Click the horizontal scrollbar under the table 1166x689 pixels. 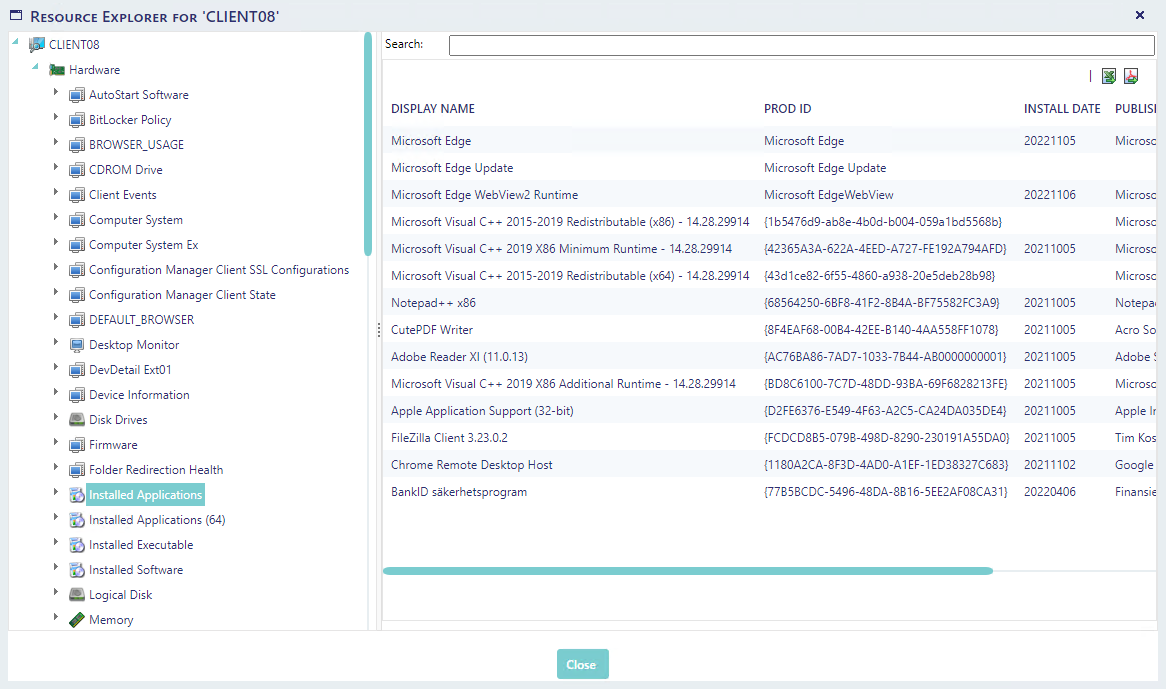(x=687, y=571)
